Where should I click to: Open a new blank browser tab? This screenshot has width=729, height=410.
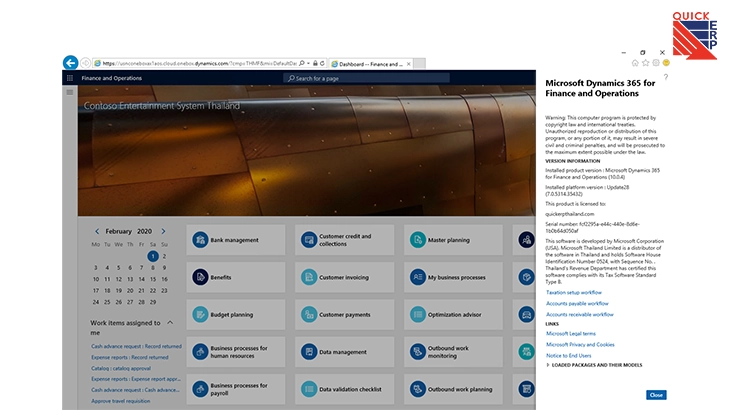tap(419, 64)
